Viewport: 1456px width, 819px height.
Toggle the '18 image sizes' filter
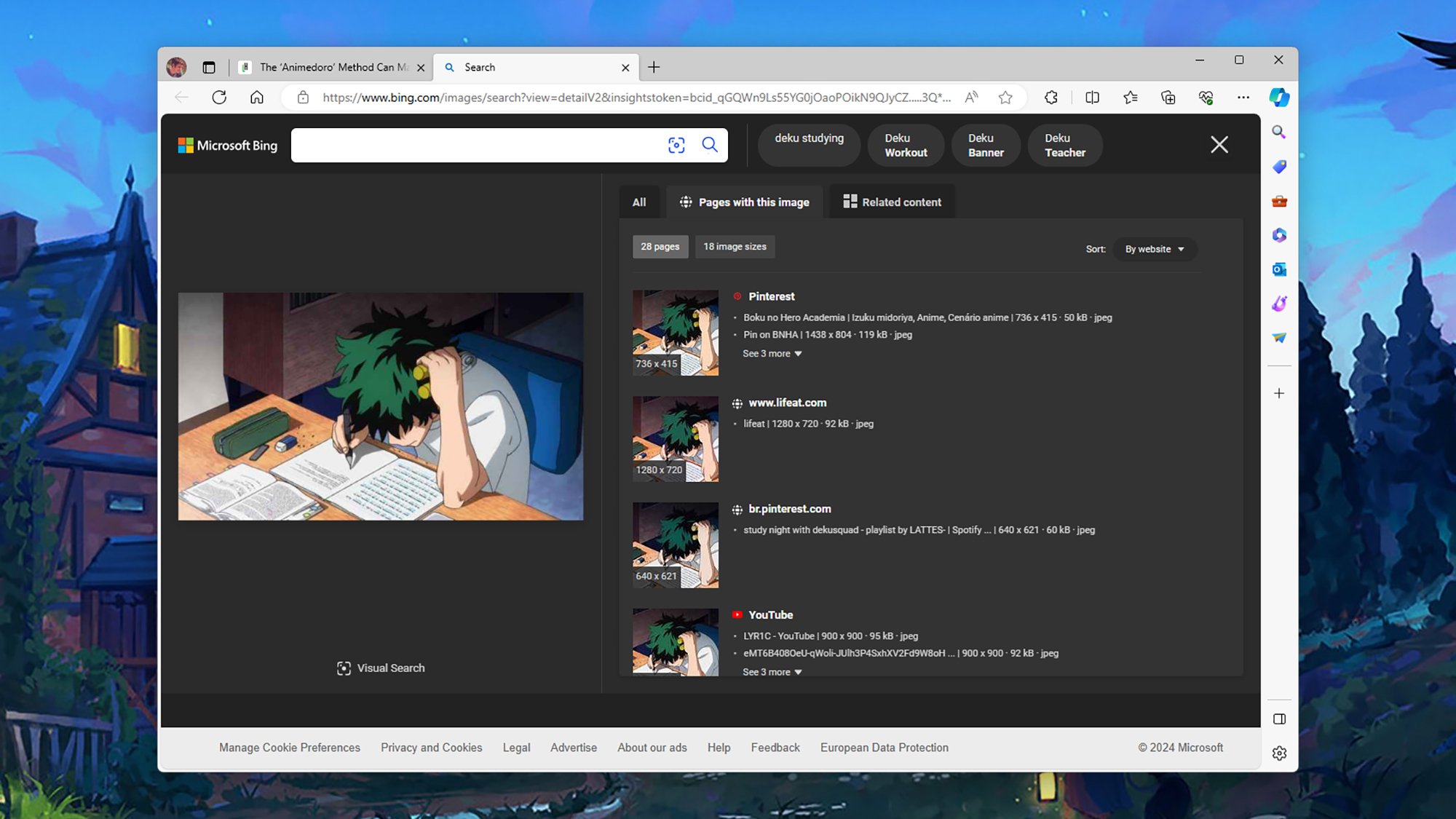[x=734, y=246]
